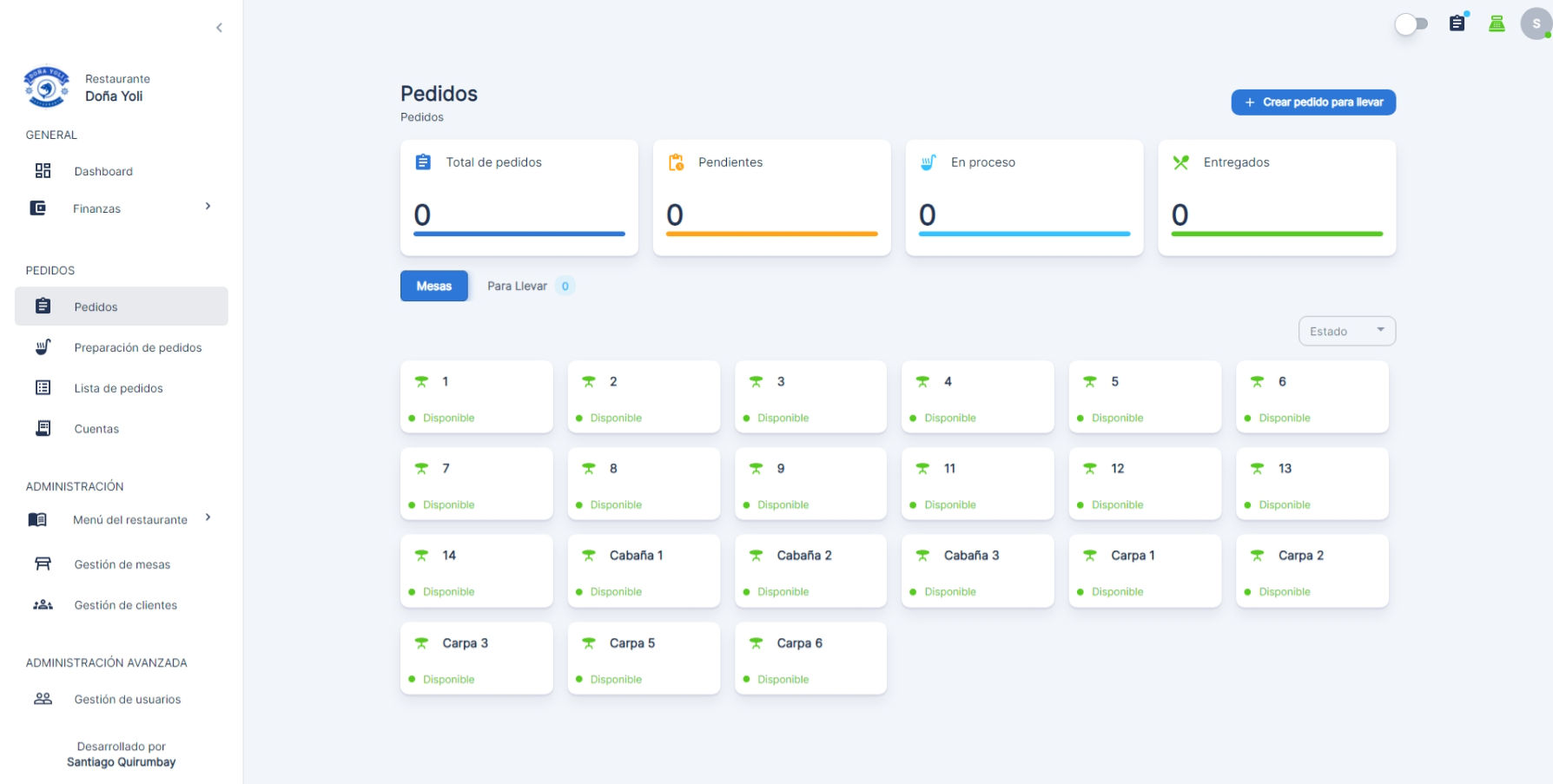Image resolution: width=1553 pixels, height=784 pixels.
Task: Click the En proceso summary card
Action: [x=1024, y=198]
